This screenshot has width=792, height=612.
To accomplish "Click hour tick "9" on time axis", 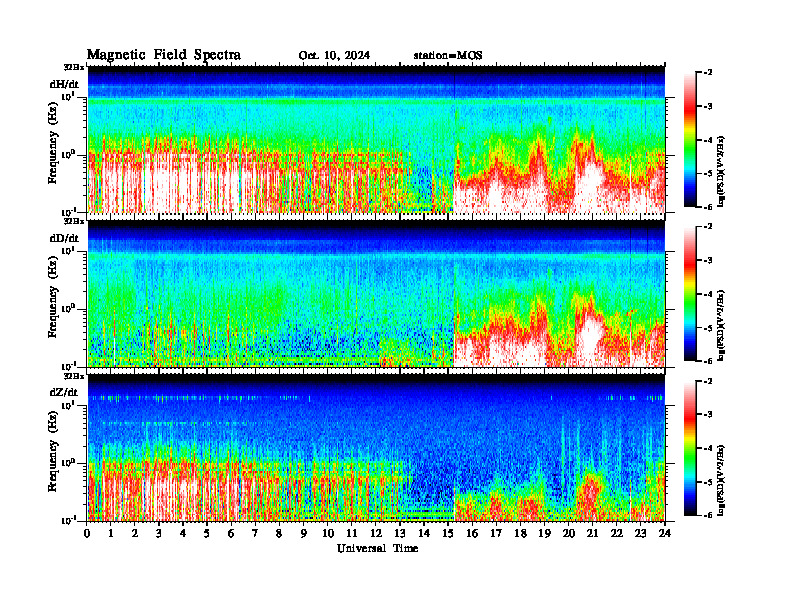I will 304,534.
